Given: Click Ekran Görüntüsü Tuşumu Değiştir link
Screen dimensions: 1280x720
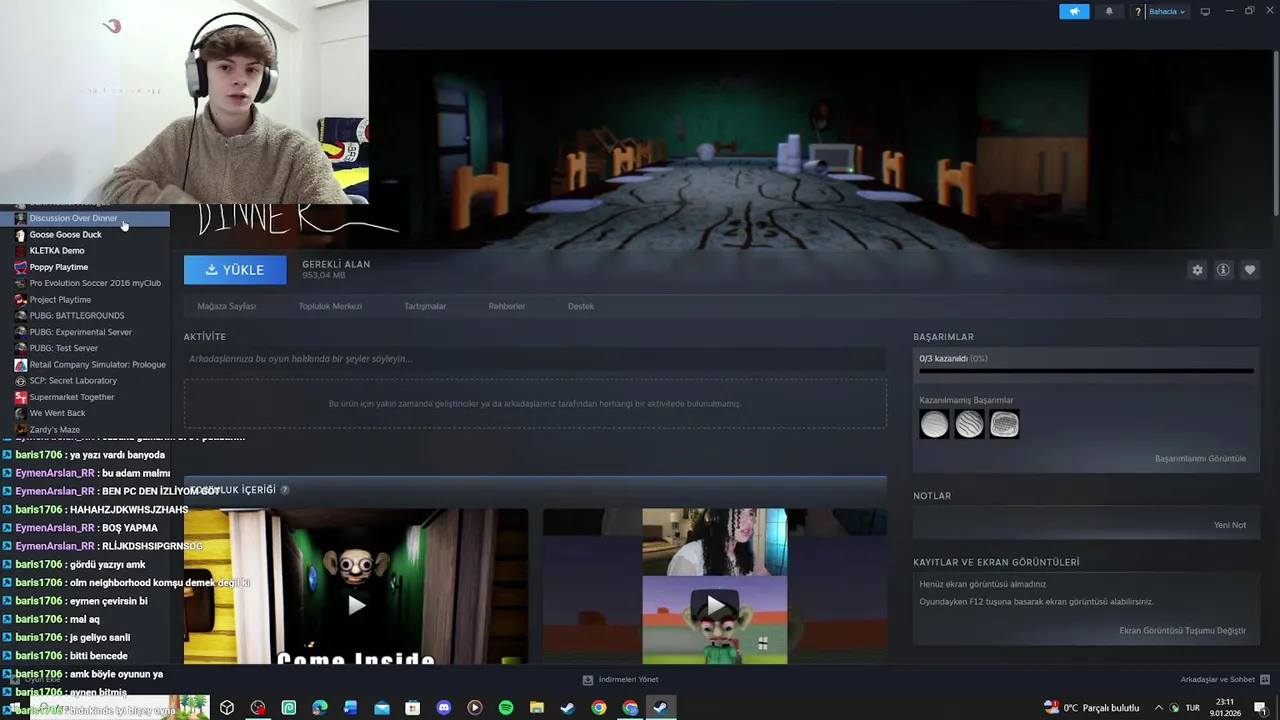Looking at the screenshot, I should [1182, 631].
